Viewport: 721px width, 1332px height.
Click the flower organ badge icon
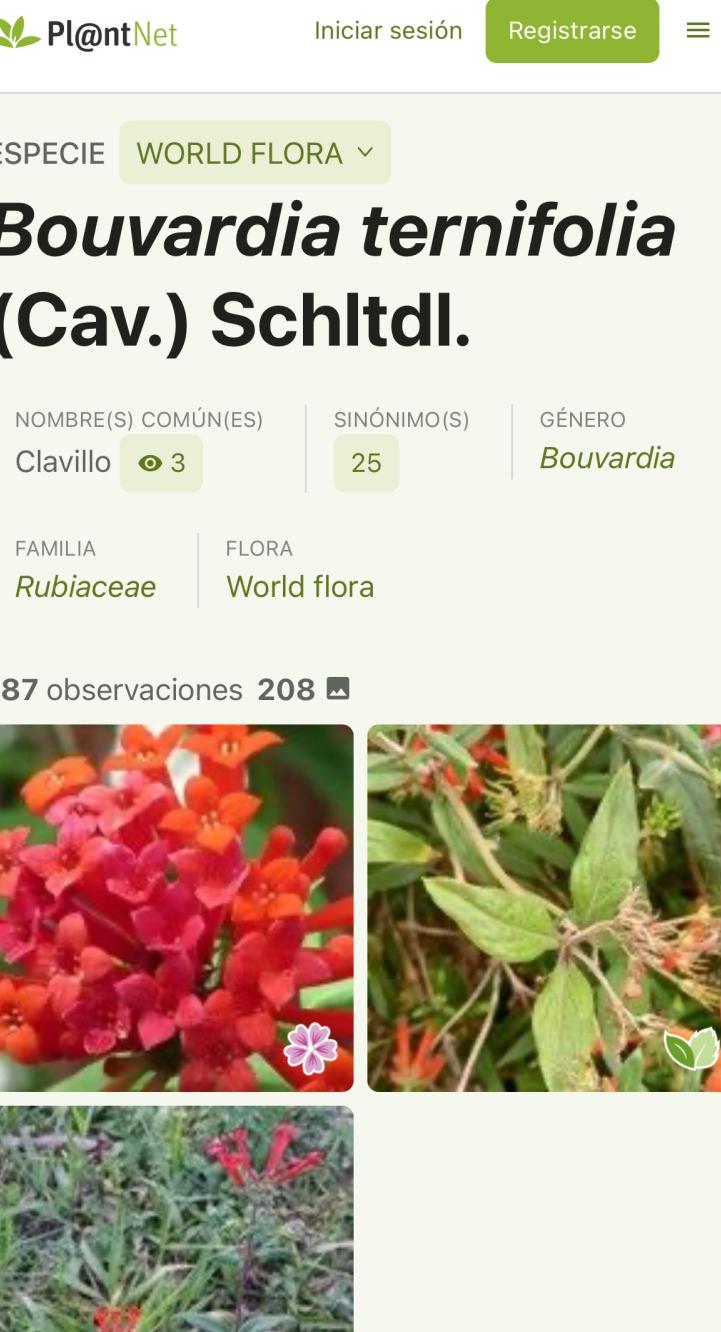coord(311,1049)
